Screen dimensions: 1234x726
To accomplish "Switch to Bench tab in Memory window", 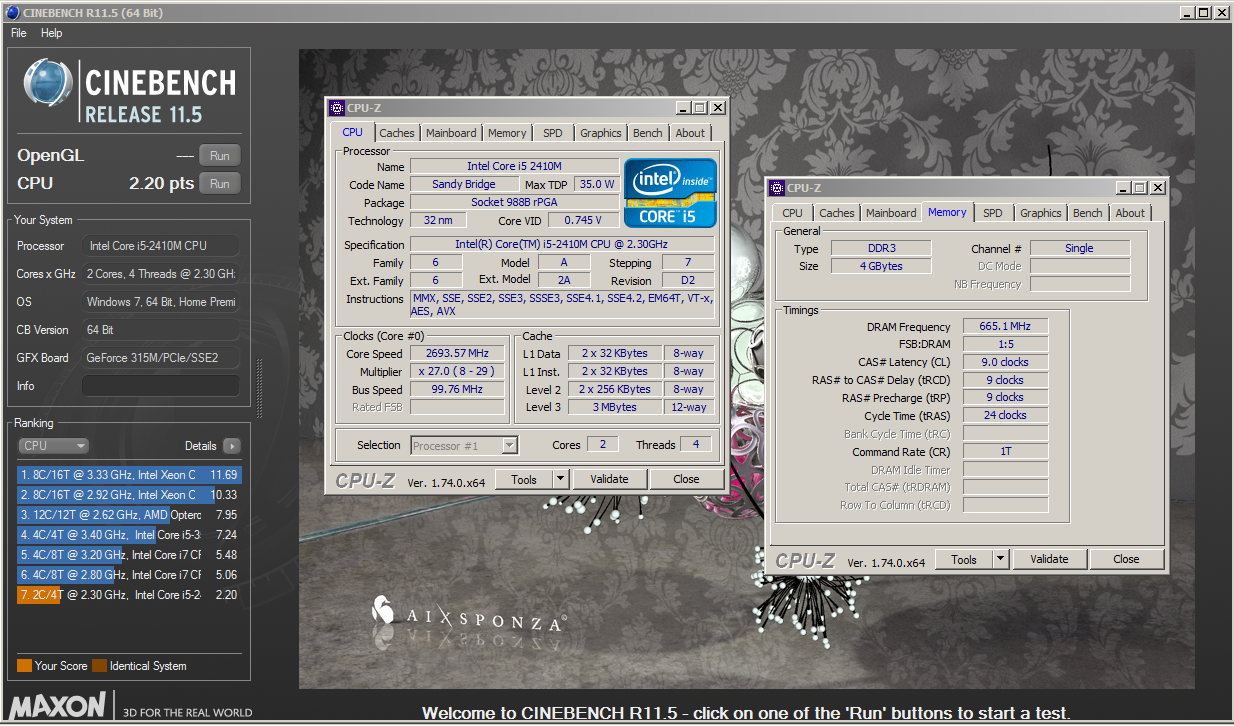I will click(x=1088, y=213).
